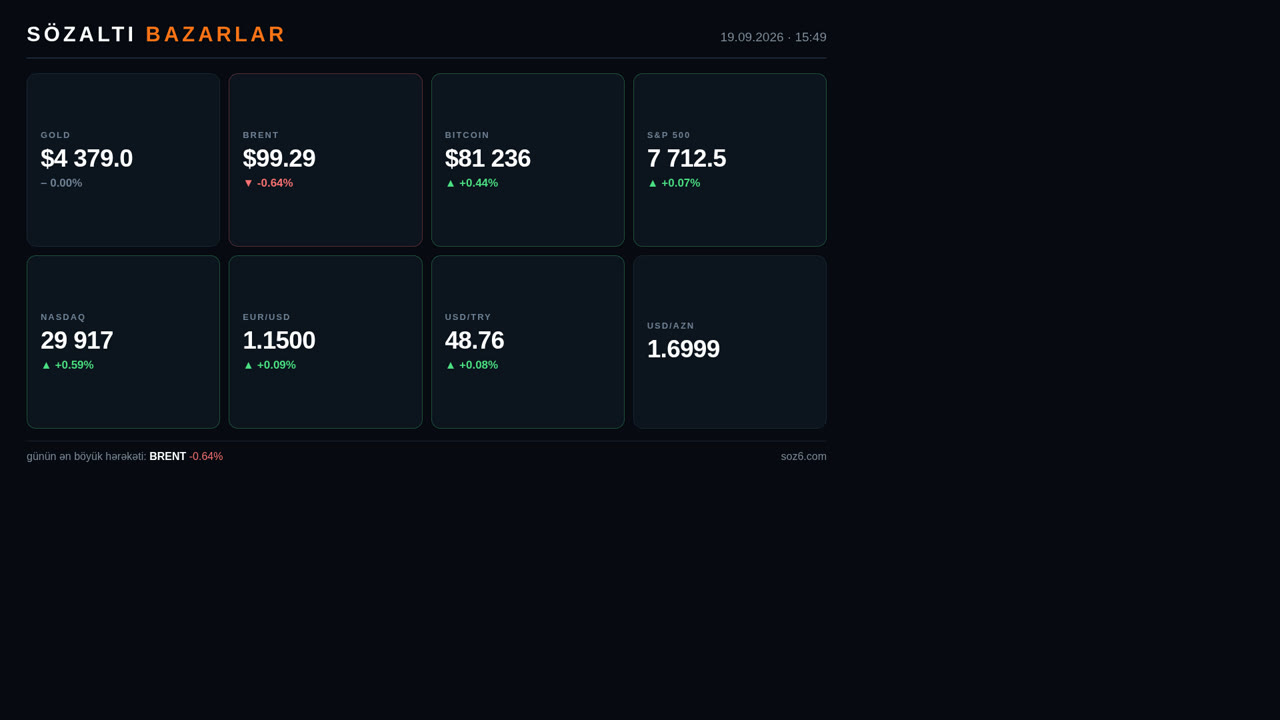Click the footer text 'günün ən böyük hərəkəti'
Screen dimensions: 1280x720
[86, 456]
